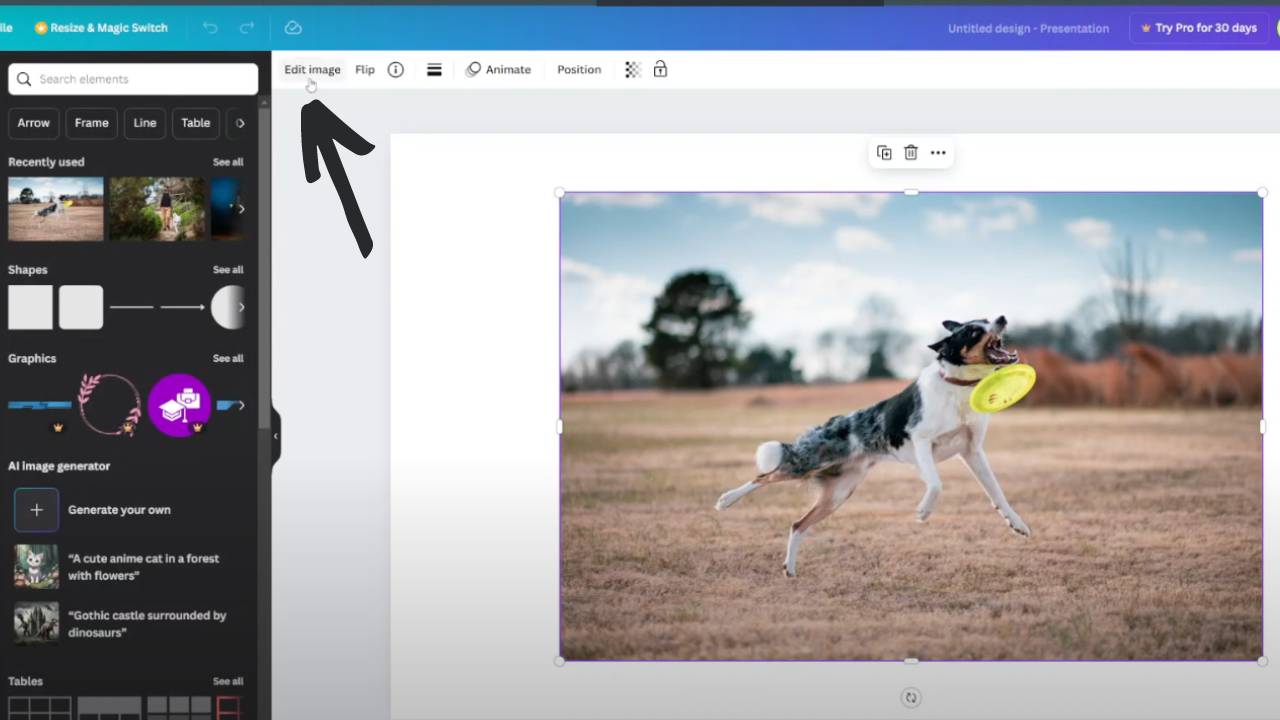
Task: Open the transparency checkerboard icon
Action: pyautogui.click(x=632, y=70)
